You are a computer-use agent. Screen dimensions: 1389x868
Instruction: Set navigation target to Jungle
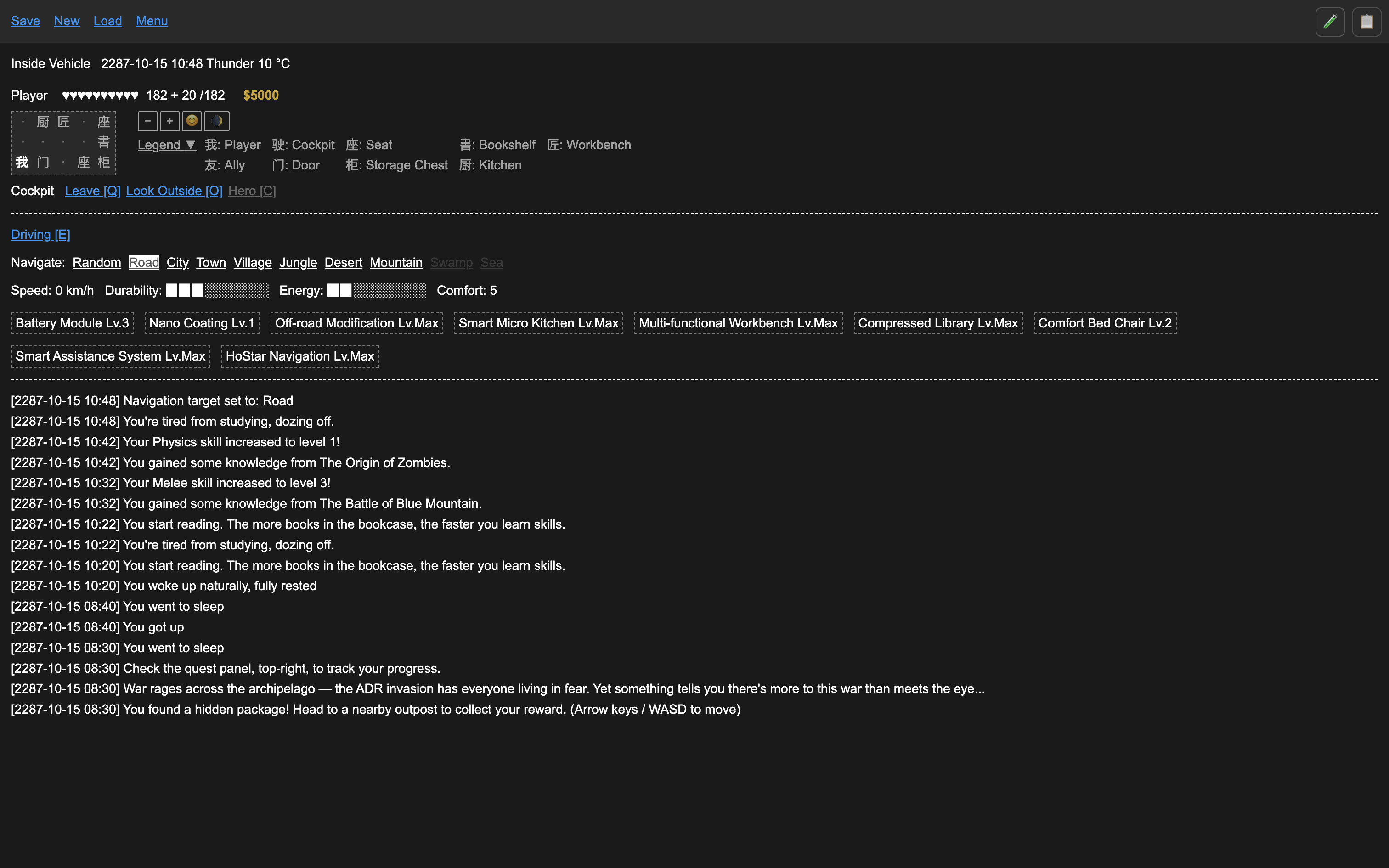pyautogui.click(x=298, y=262)
